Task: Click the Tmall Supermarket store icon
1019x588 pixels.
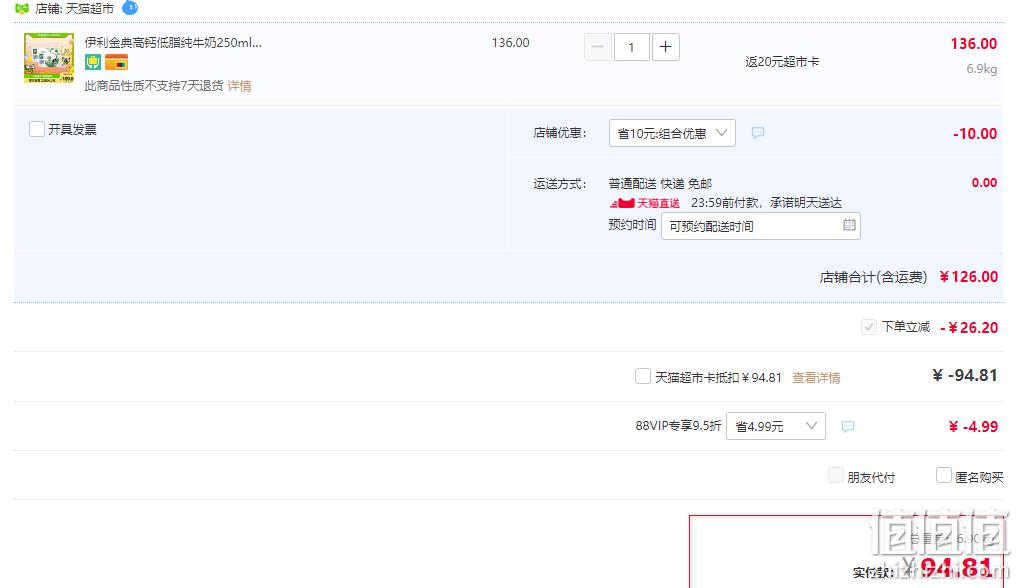Action: (21, 8)
